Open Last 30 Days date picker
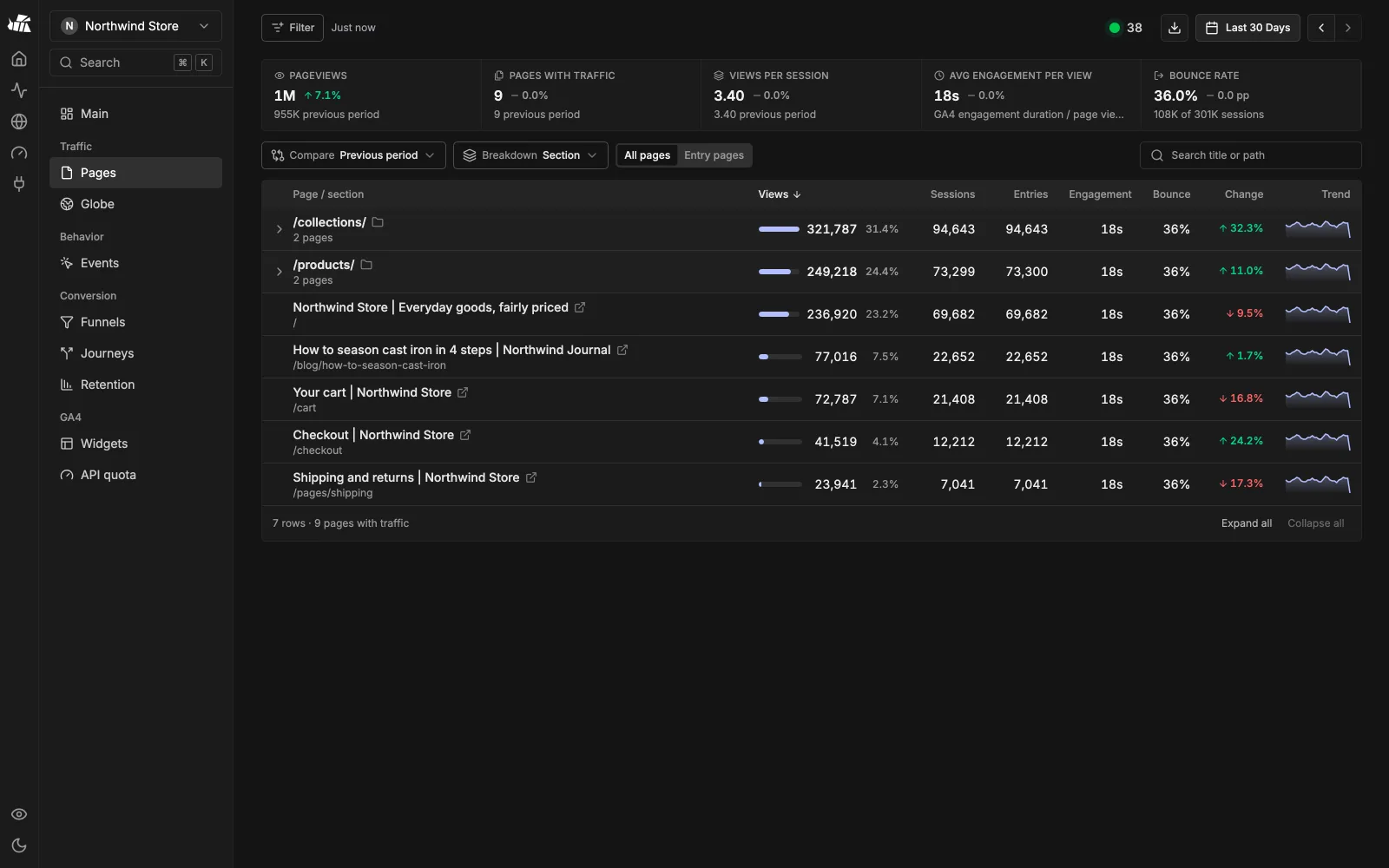The image size is (1389, 868). point(1247,28)
